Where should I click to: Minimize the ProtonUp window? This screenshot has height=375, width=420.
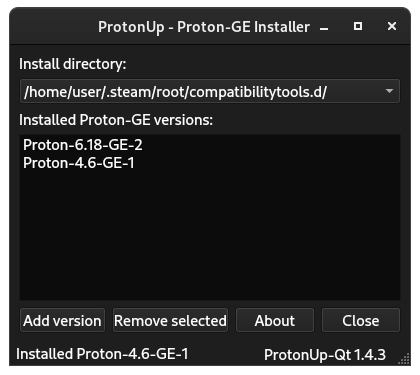[324, 27]
